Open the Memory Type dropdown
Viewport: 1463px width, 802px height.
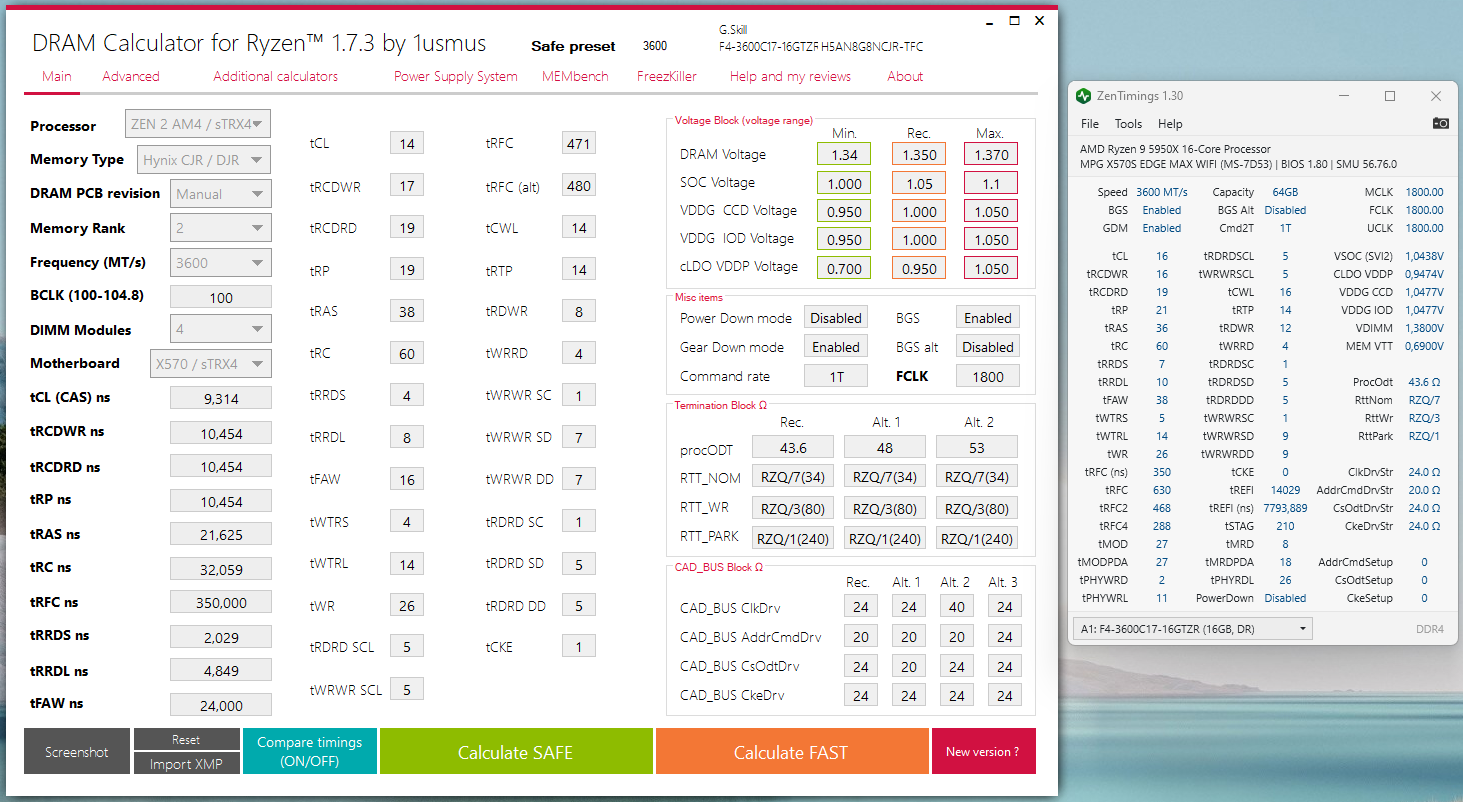click(x=204, y=159)
